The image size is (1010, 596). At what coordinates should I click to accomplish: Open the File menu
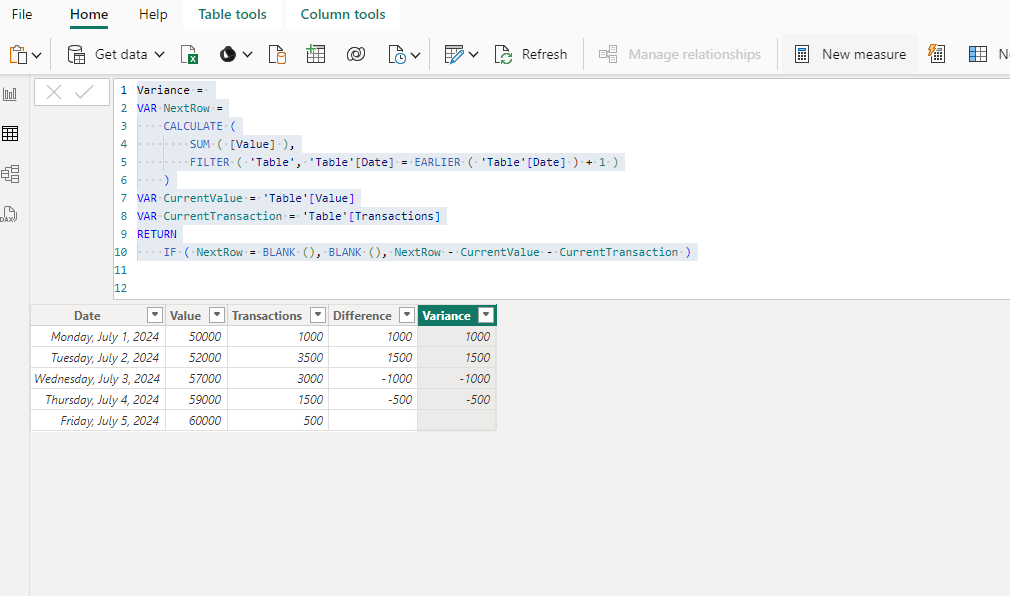pos(22,14)
